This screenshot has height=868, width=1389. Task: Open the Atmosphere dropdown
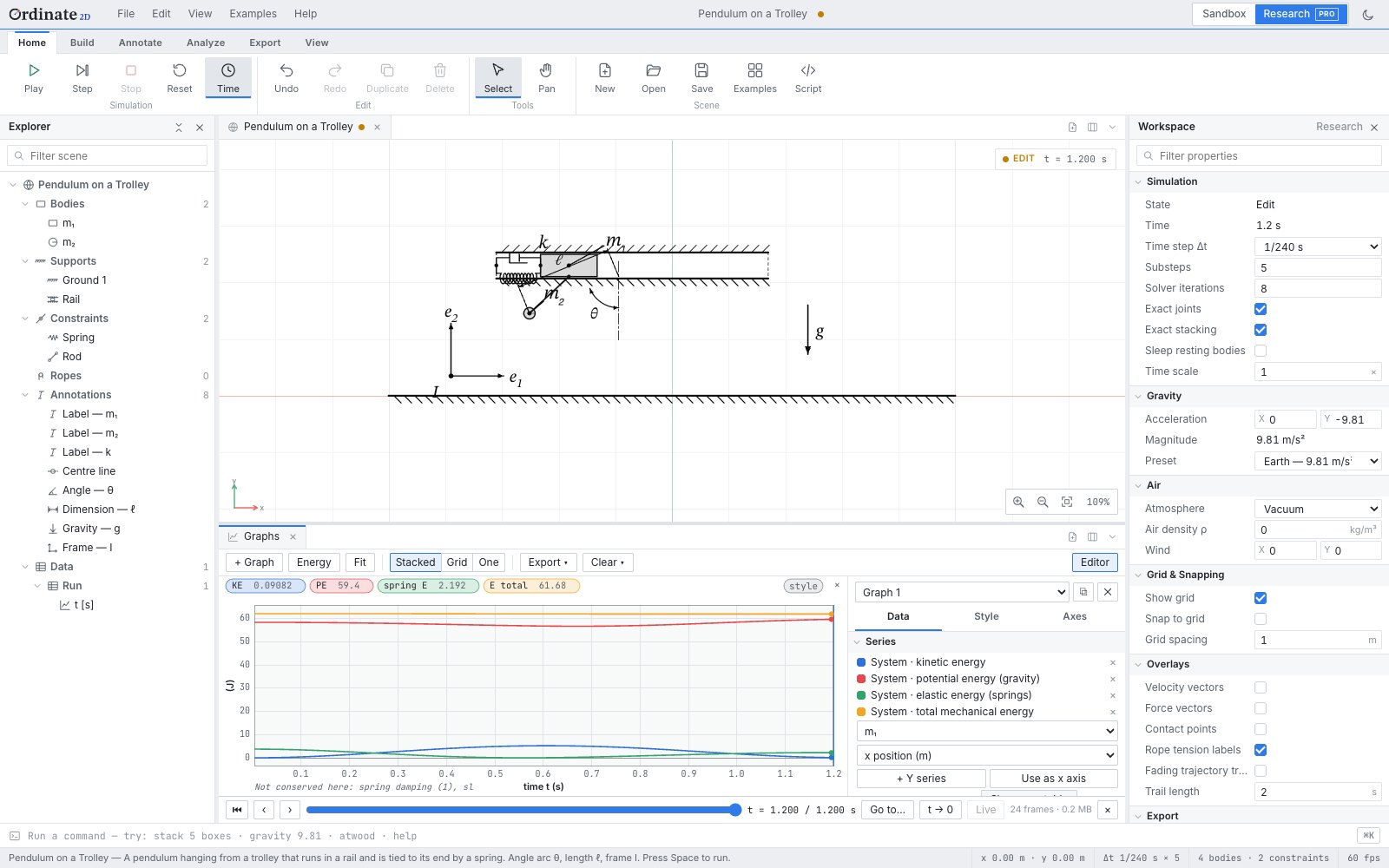click(1318, 509)
